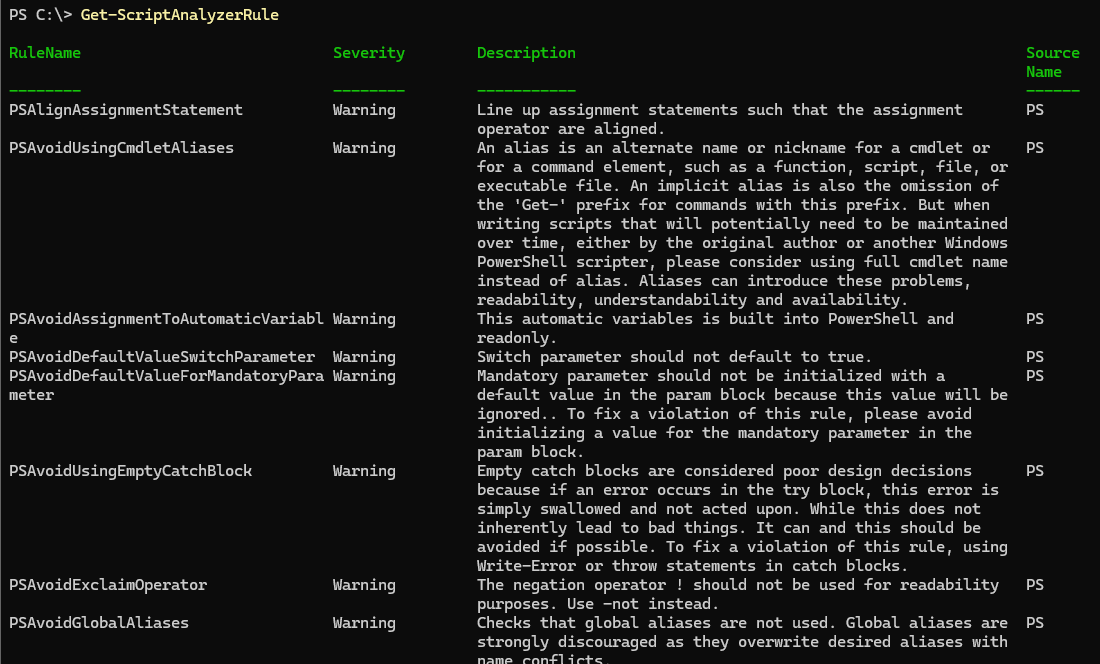Click the RuleName column header
This screenshot has height=664, width=1100.
coord(45,53)
